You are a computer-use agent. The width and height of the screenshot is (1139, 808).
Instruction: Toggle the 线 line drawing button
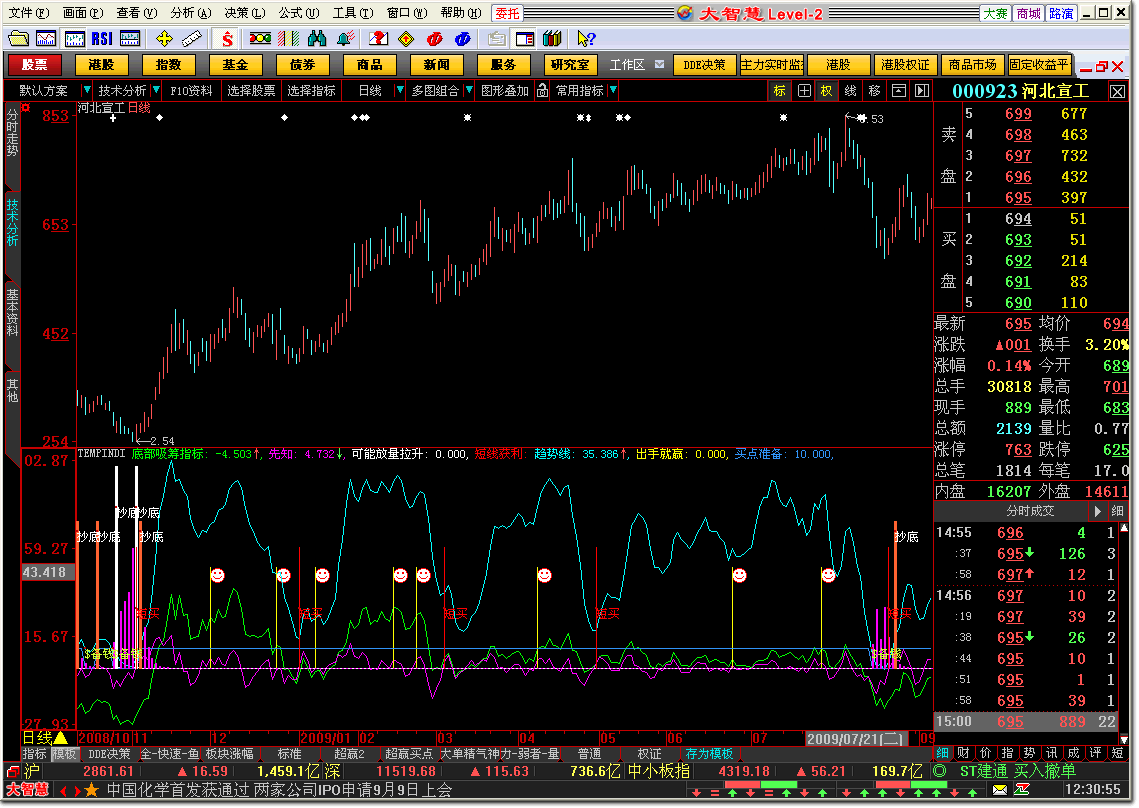tap(851, 91)
